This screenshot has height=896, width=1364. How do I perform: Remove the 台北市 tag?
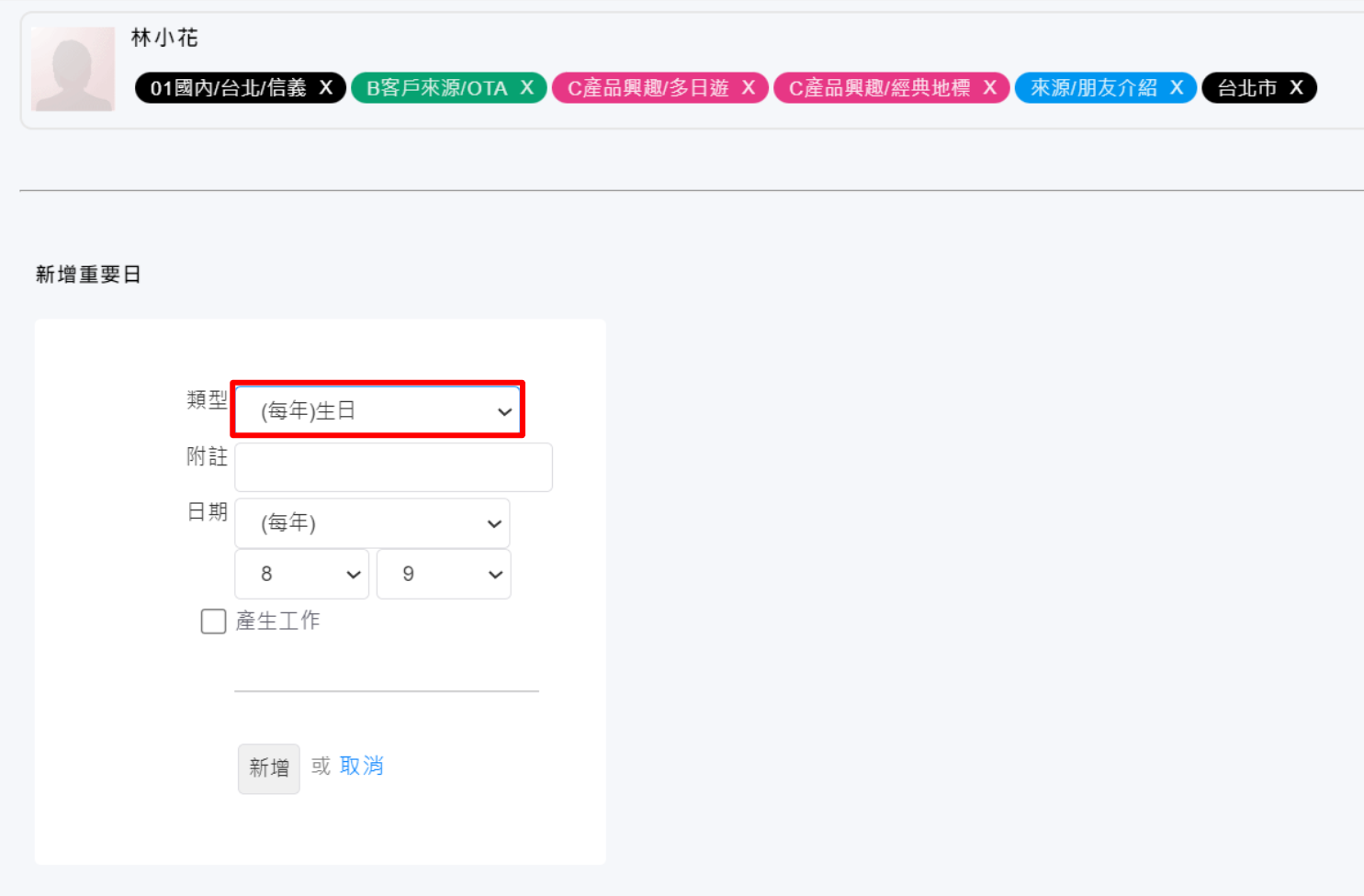click(1297, 87)
